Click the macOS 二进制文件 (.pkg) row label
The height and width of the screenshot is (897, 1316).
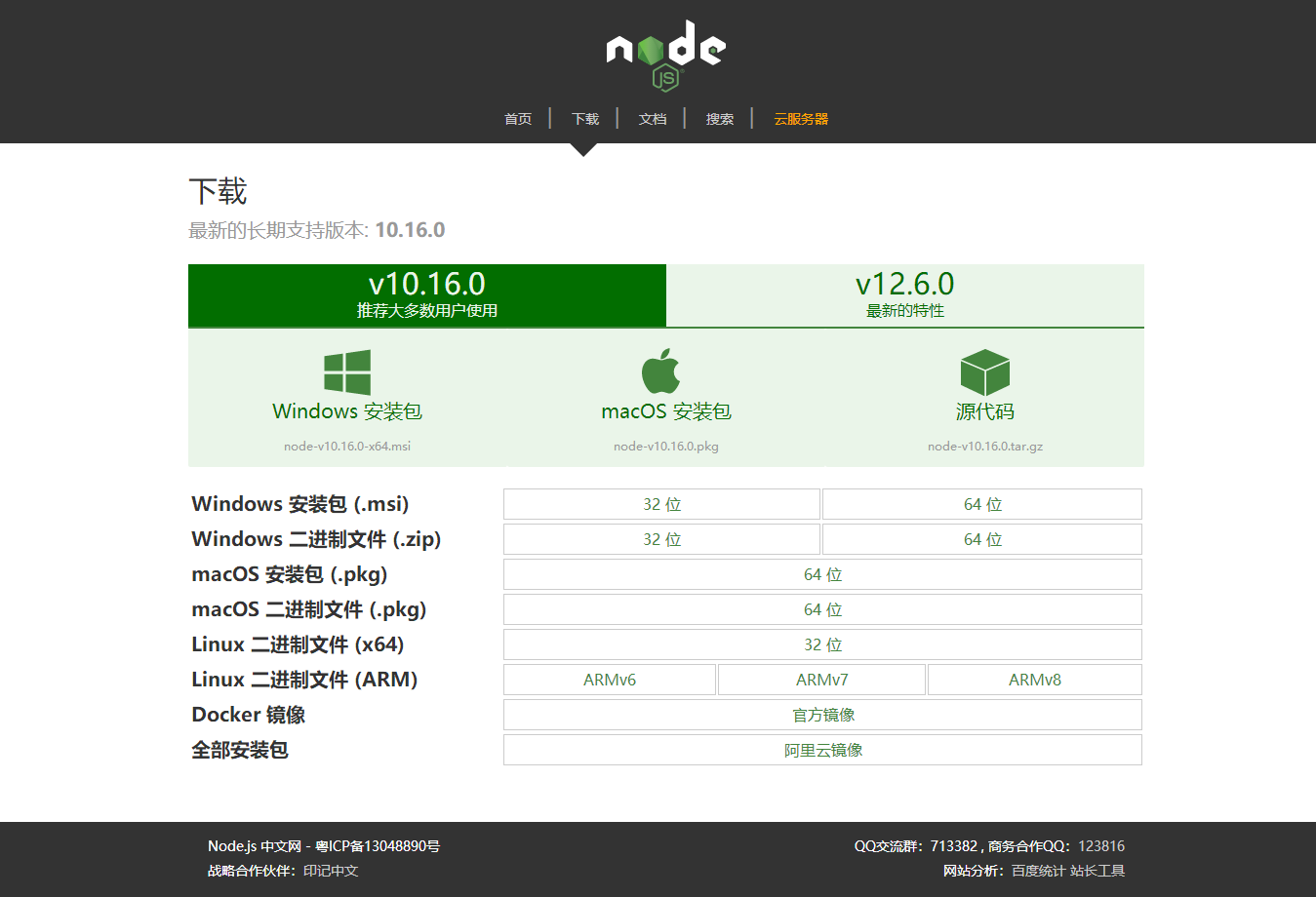309,609
